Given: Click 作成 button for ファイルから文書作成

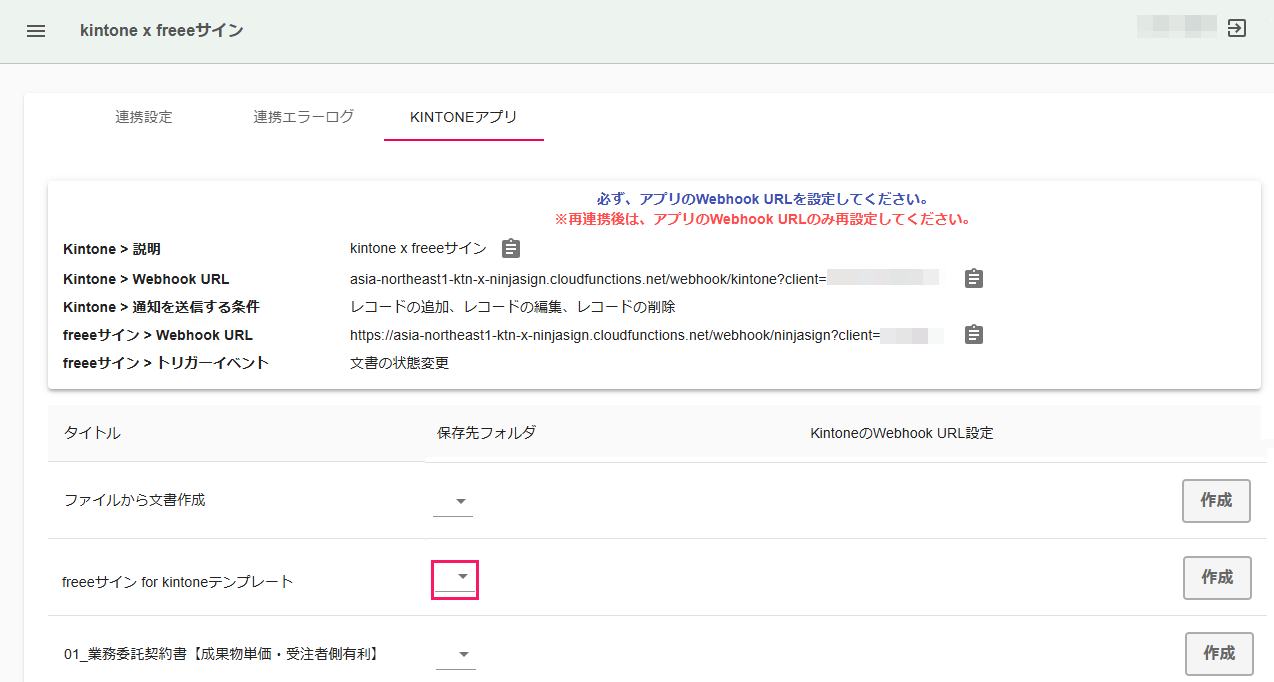Looking at the screenshot, I should coord(1216,501).
